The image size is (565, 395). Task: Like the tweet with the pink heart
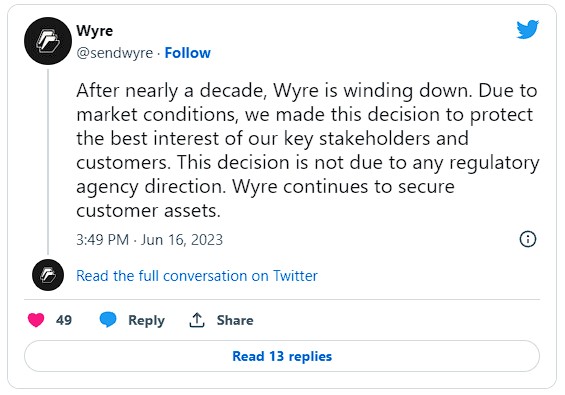click(x=36, y=320)
